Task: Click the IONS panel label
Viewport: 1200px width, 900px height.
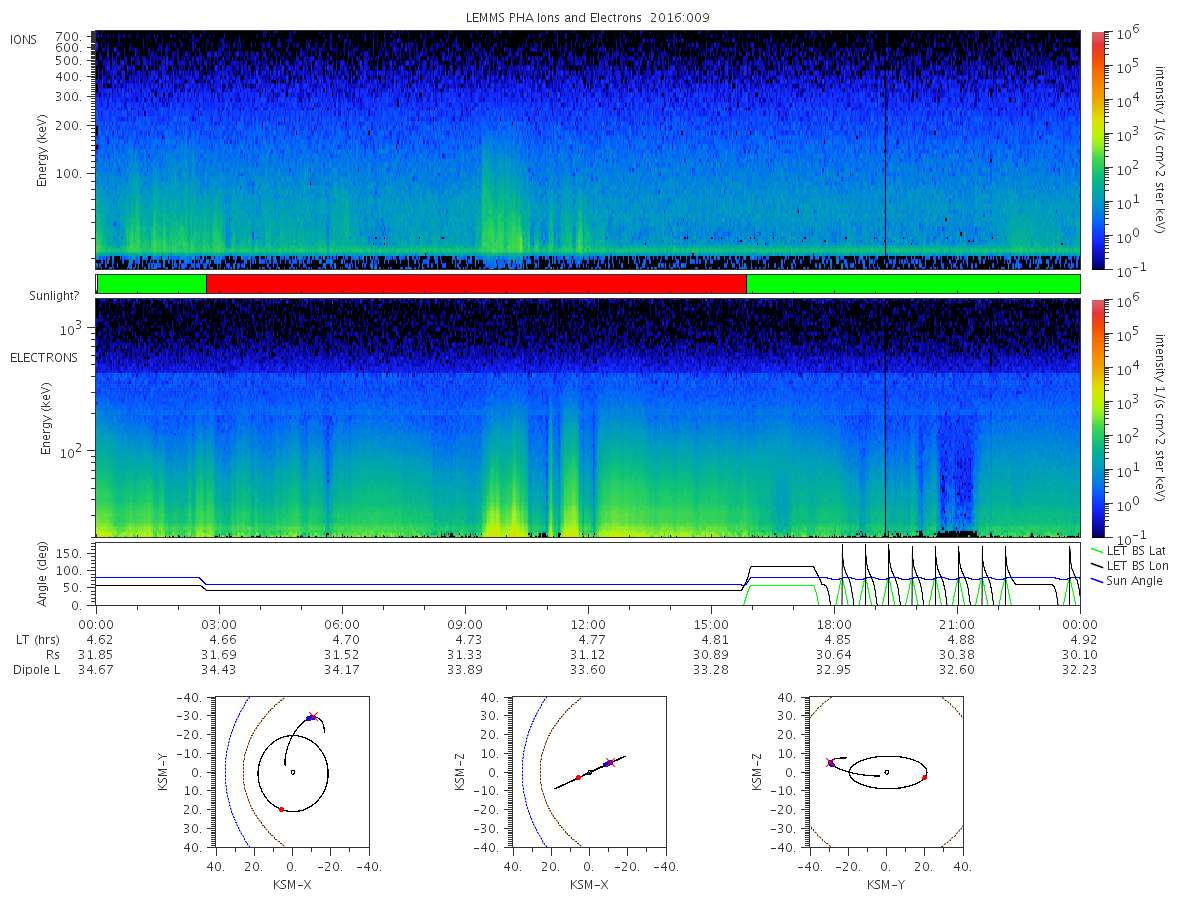Action: click(x=24, y=40)
